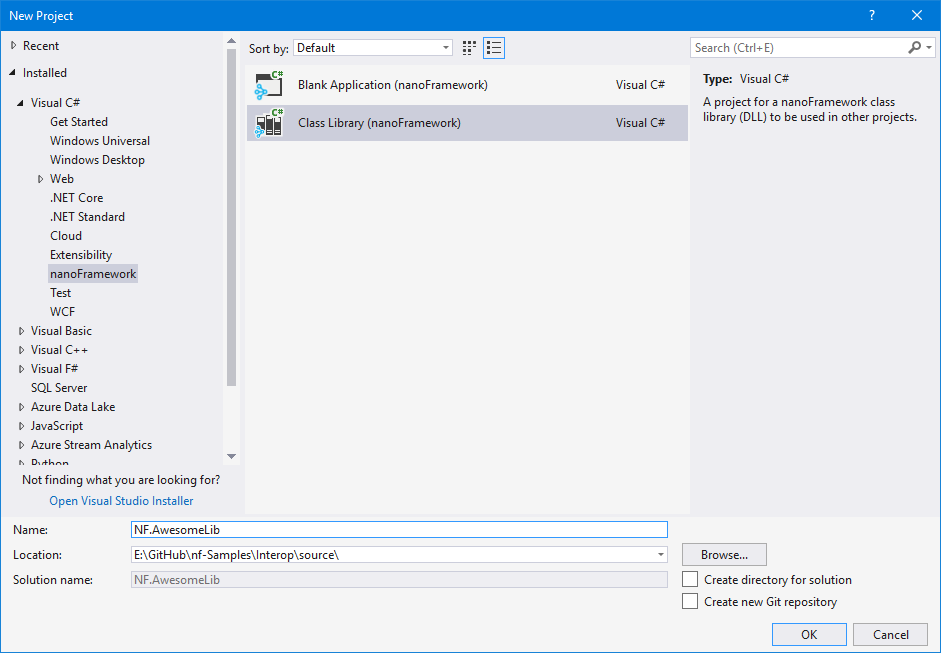Click the tree scroll up arrow
941x653 pixels.
[x=232, y=41]
